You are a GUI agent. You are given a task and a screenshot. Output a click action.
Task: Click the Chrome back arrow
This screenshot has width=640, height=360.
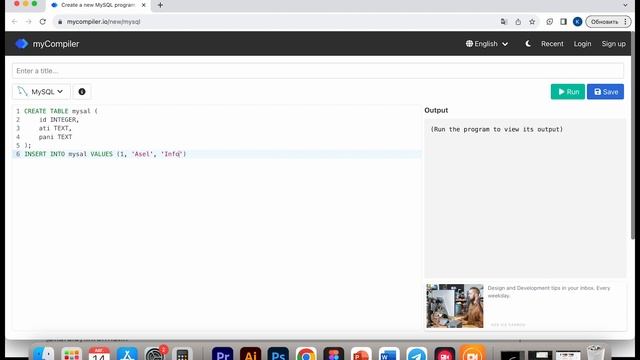coord(15,22)
